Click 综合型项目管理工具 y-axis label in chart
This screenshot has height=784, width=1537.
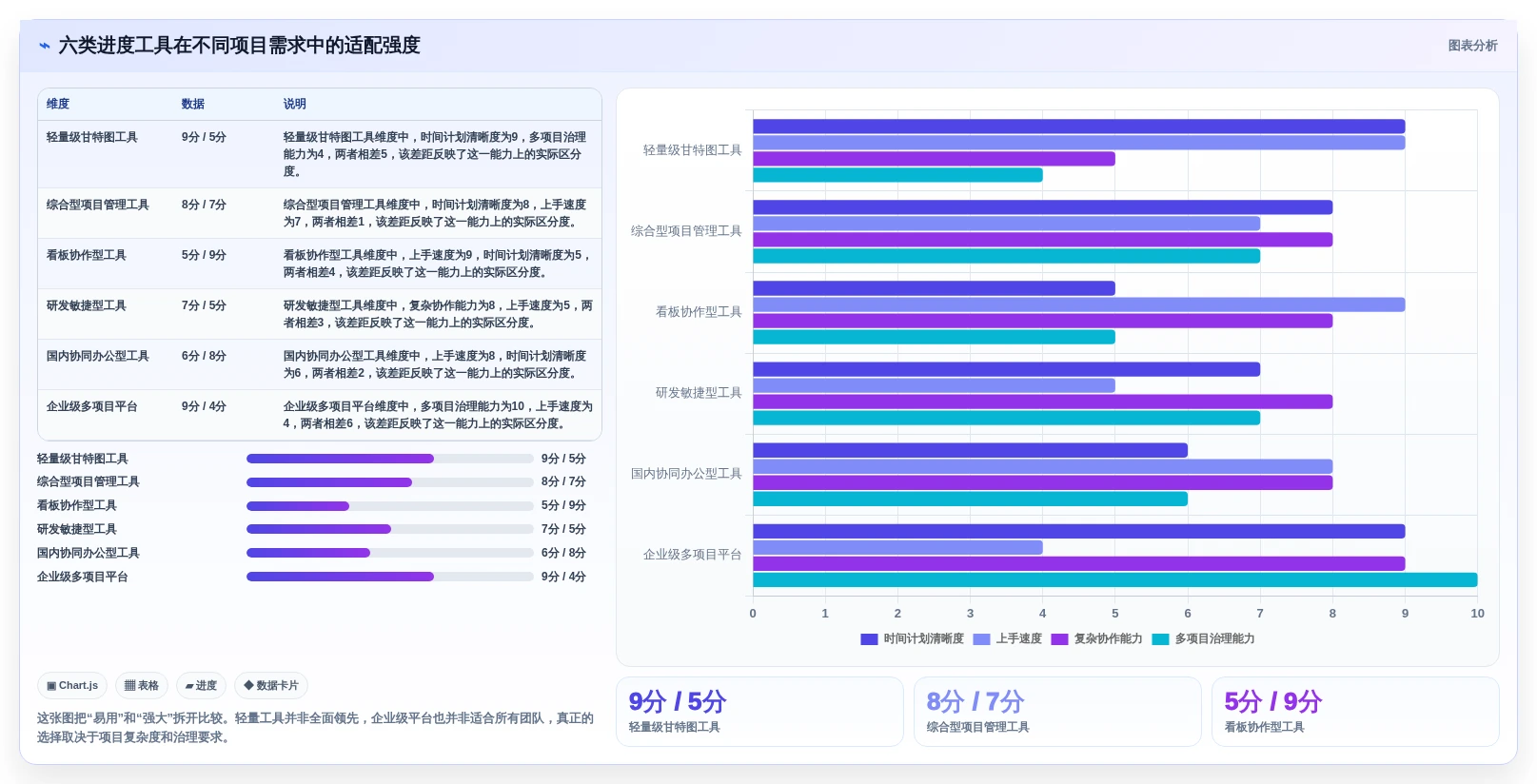(686, 231)
